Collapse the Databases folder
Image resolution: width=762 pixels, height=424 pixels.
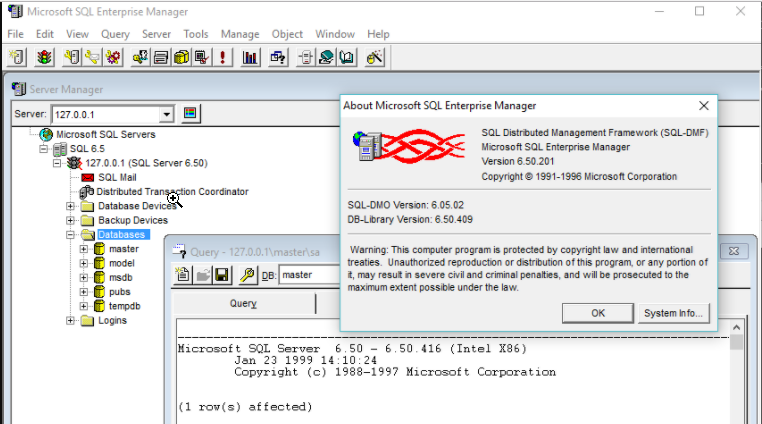tap(70, 235)
